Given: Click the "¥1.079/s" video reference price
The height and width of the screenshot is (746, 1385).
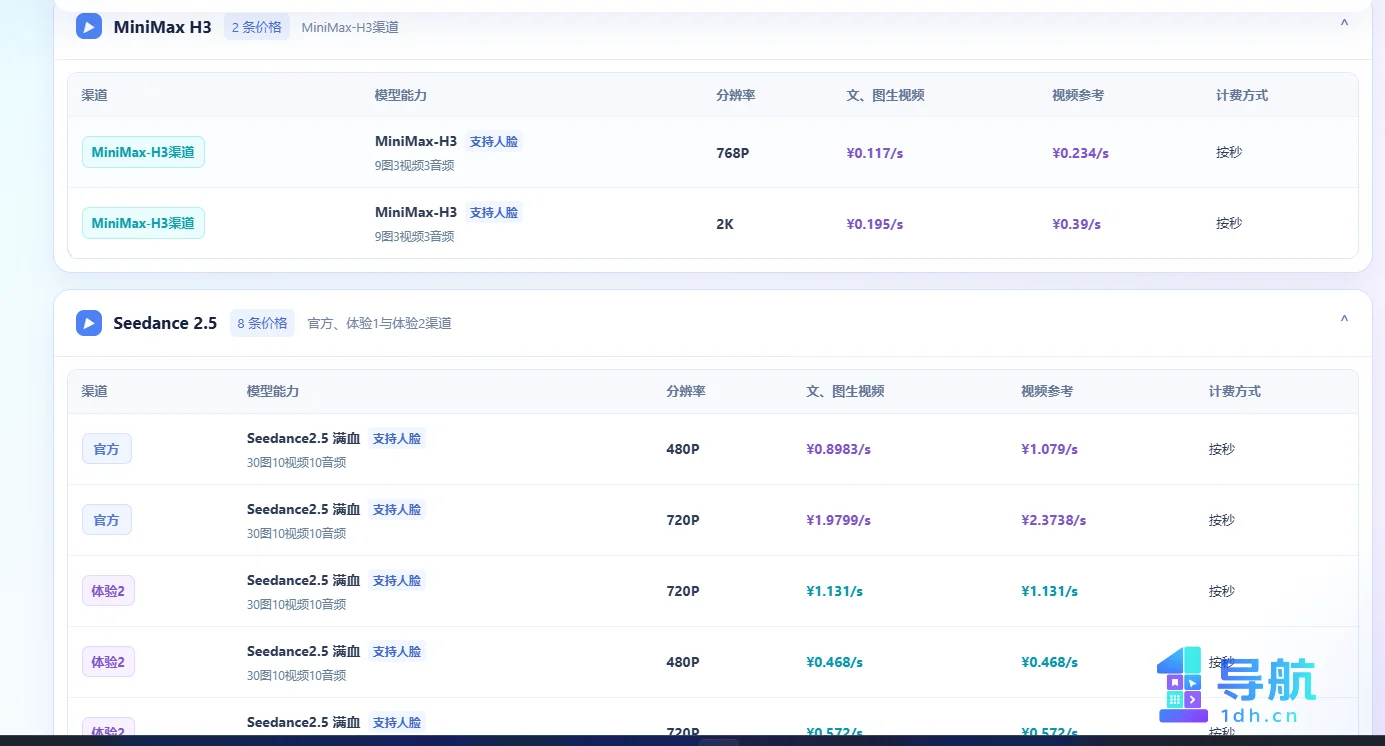Looking at the screenshot, I should 1050,449.
